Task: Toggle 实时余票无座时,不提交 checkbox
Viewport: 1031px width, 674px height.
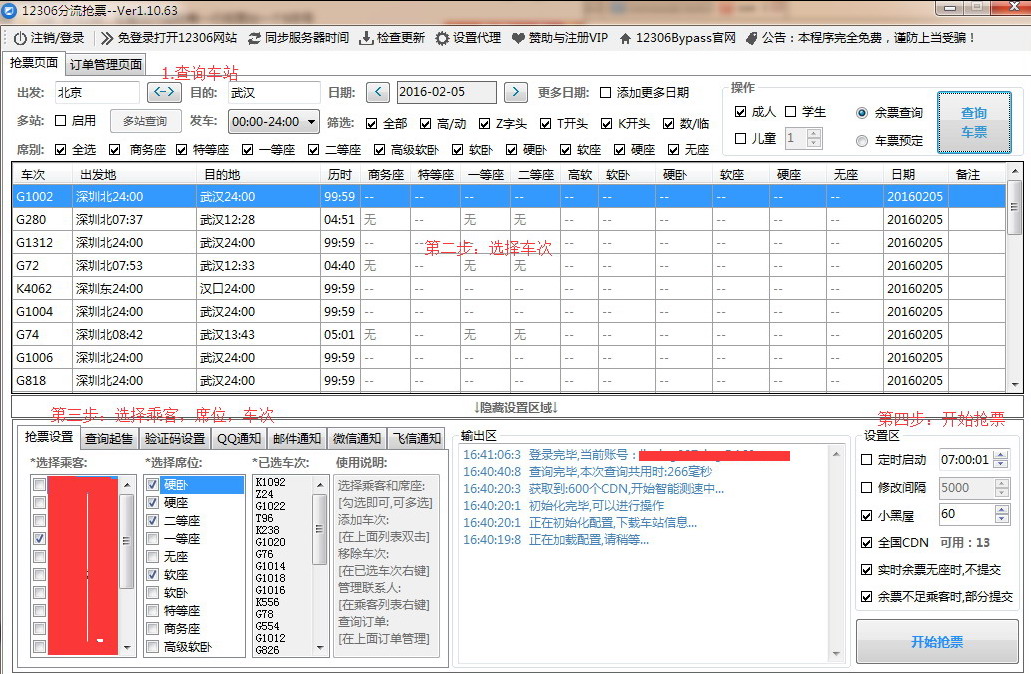Action: (x=867, y=569)
